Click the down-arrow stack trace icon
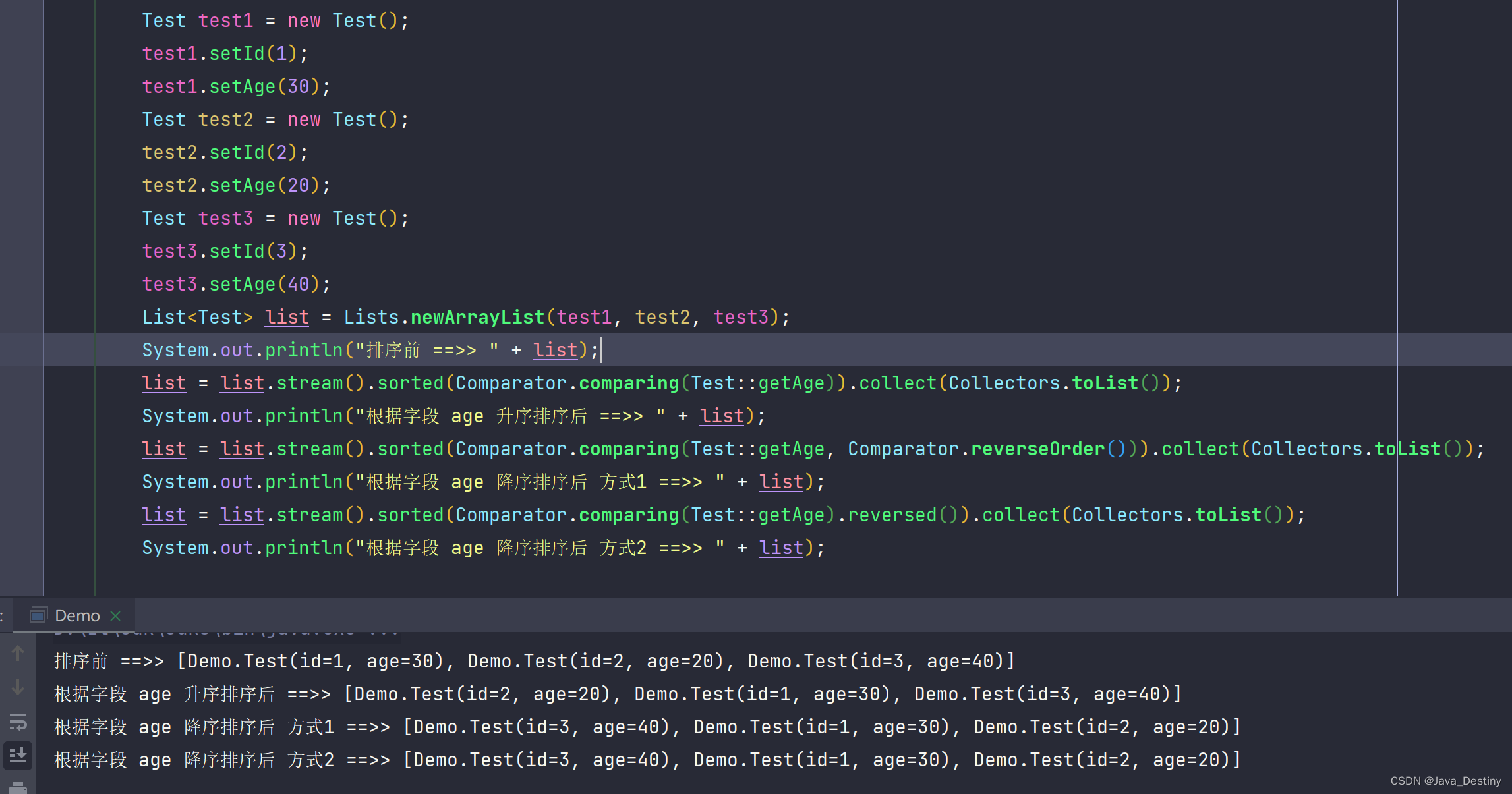The image size is (1512, 794). click(18, 687)
